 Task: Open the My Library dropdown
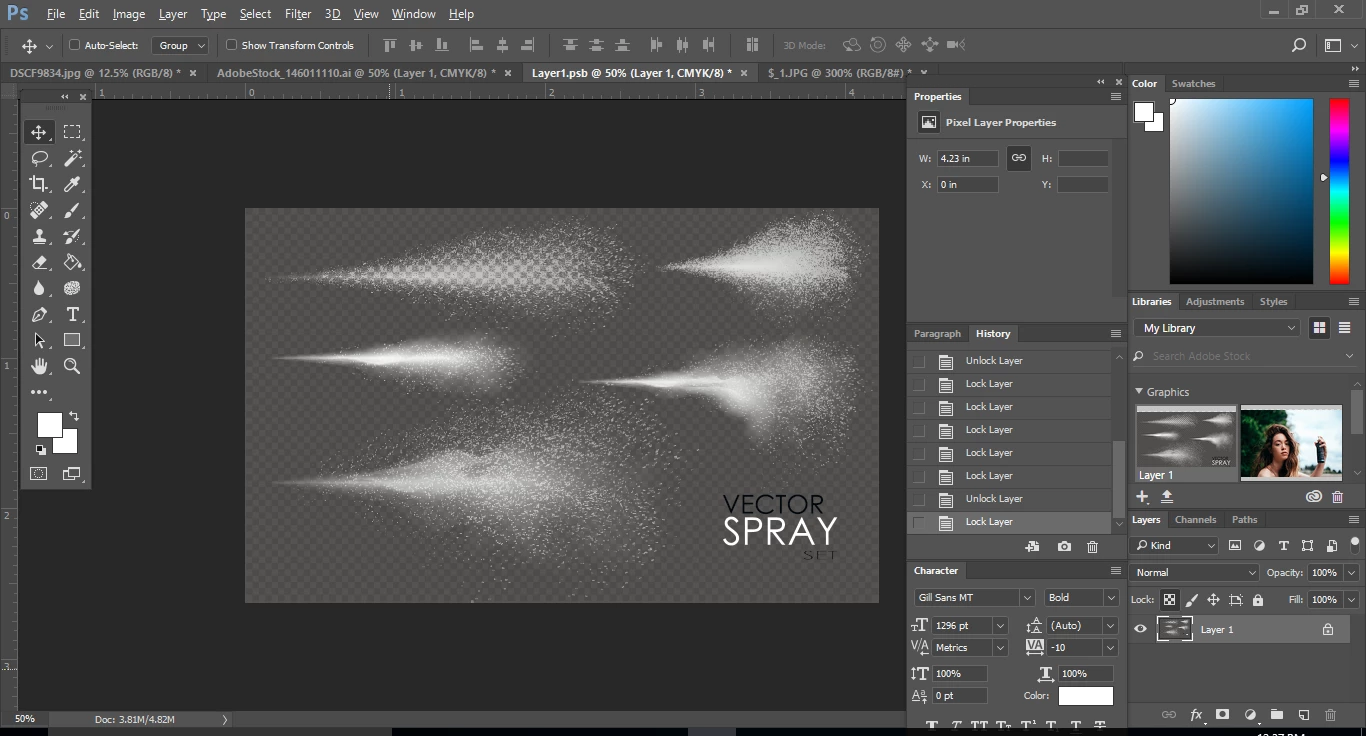click(1217, 328)
